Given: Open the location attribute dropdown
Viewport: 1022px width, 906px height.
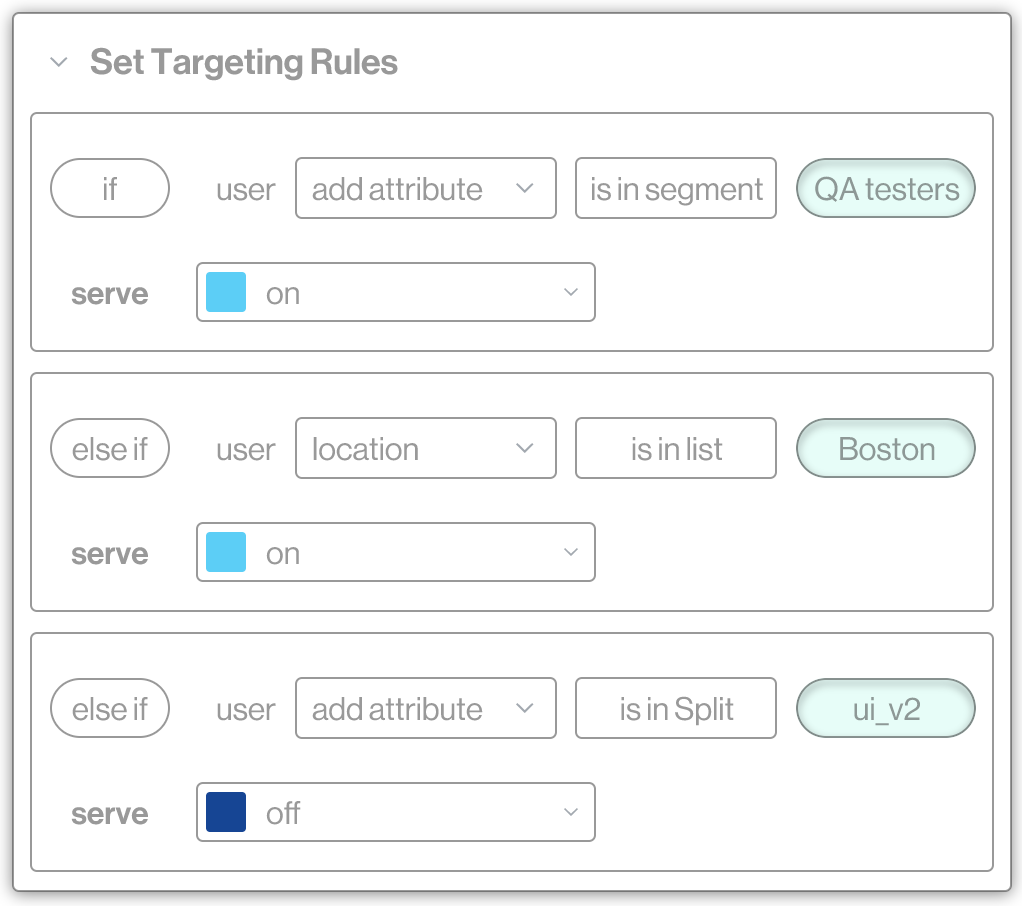Looking at the screenshot, I should coord(425,449).
